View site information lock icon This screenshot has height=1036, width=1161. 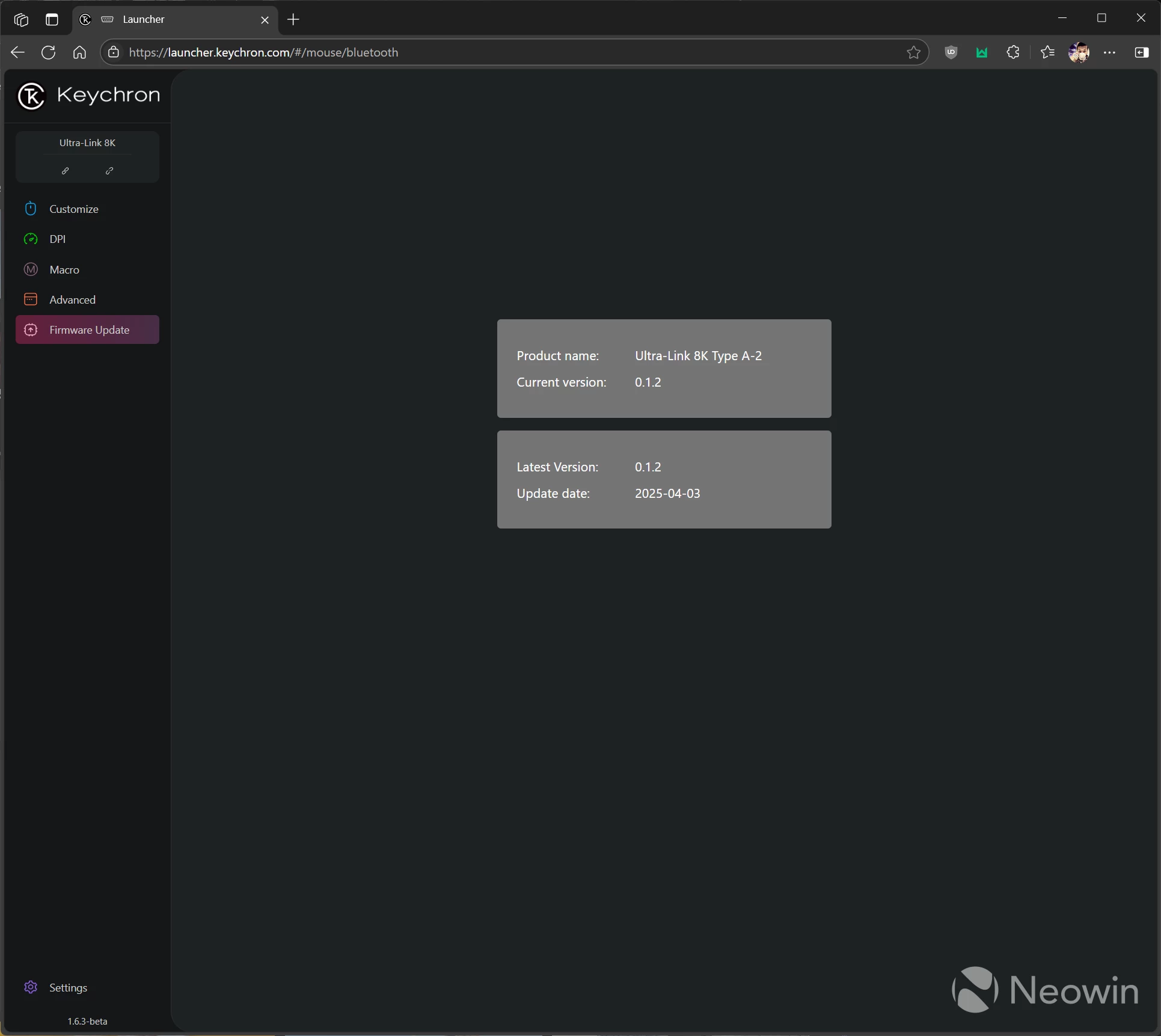coord(114,52)
